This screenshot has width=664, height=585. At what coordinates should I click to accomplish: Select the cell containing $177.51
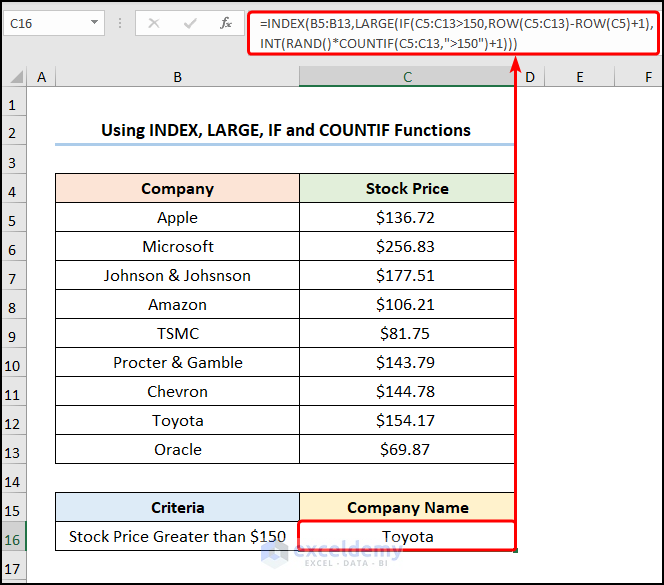click(x=407, y=276)
